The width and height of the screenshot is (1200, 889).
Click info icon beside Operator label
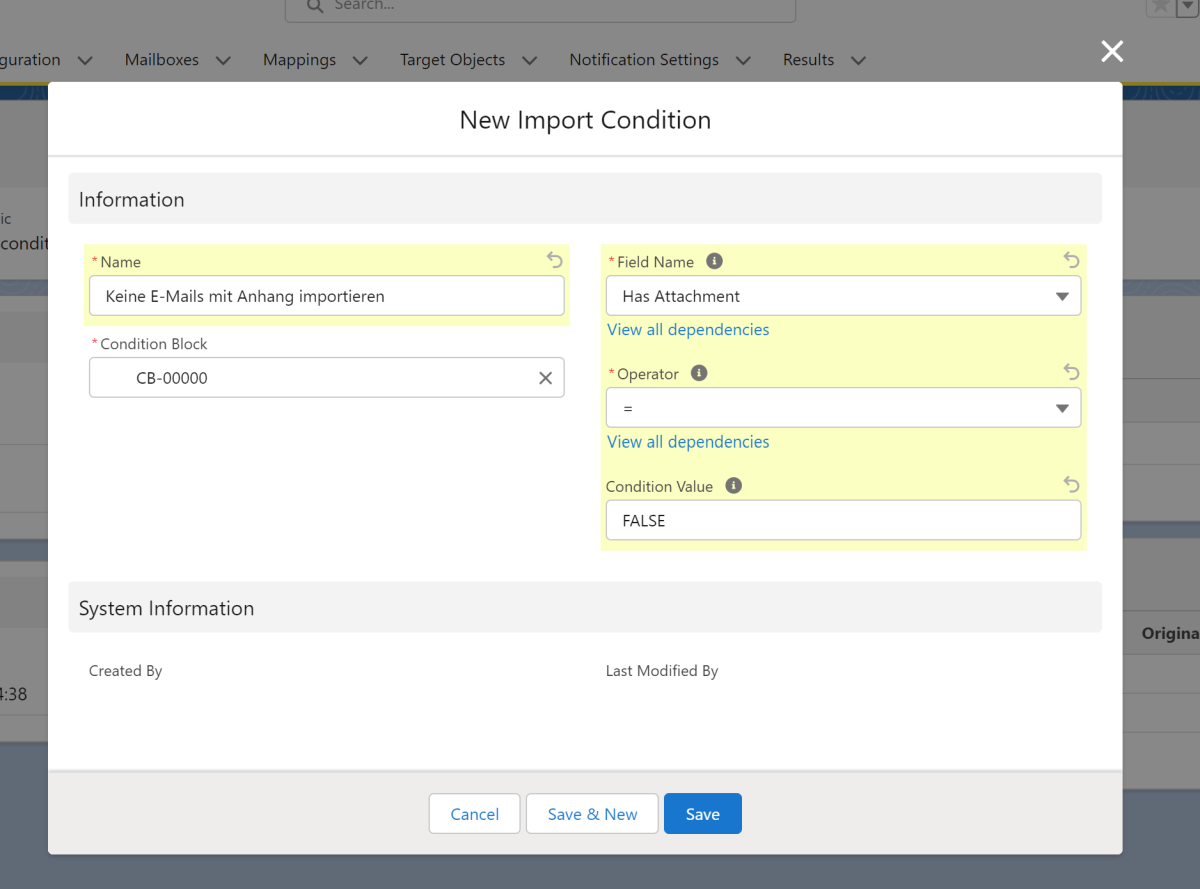point(699,373)
